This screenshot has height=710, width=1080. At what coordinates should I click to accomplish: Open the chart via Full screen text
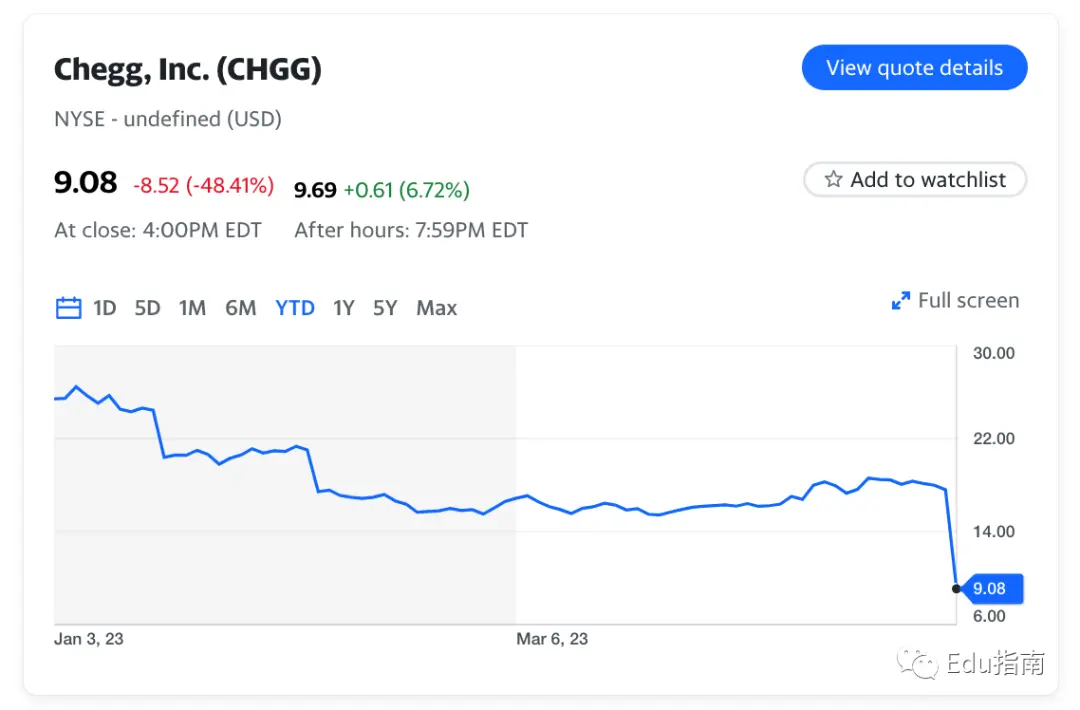pyautogui.click(x=968, y=301)
